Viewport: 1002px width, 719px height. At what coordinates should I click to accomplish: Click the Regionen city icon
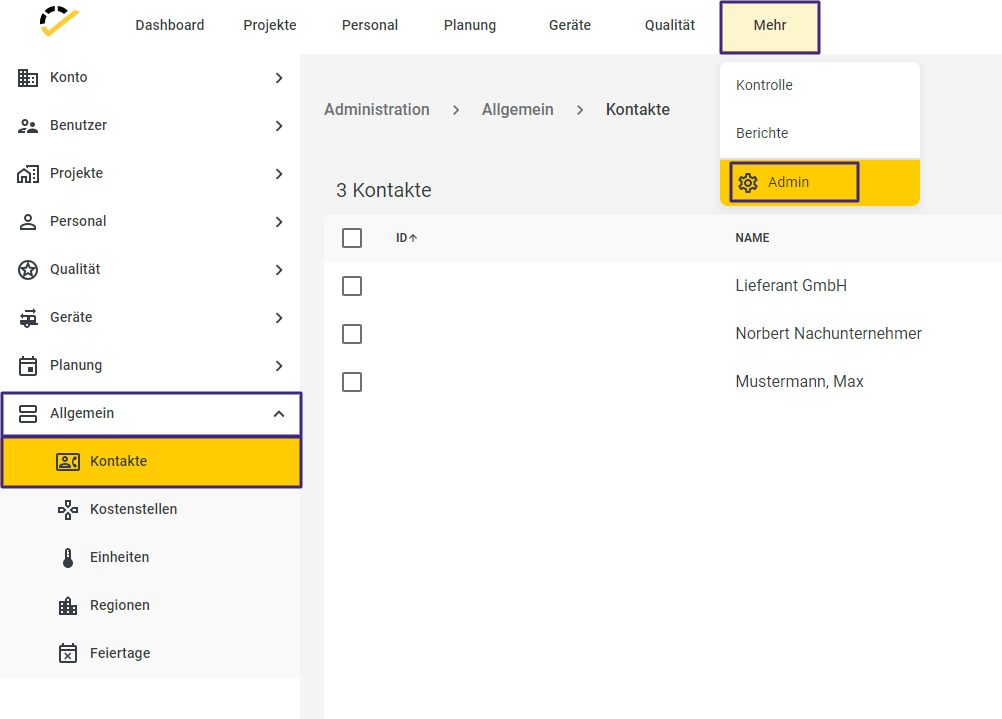68,606
